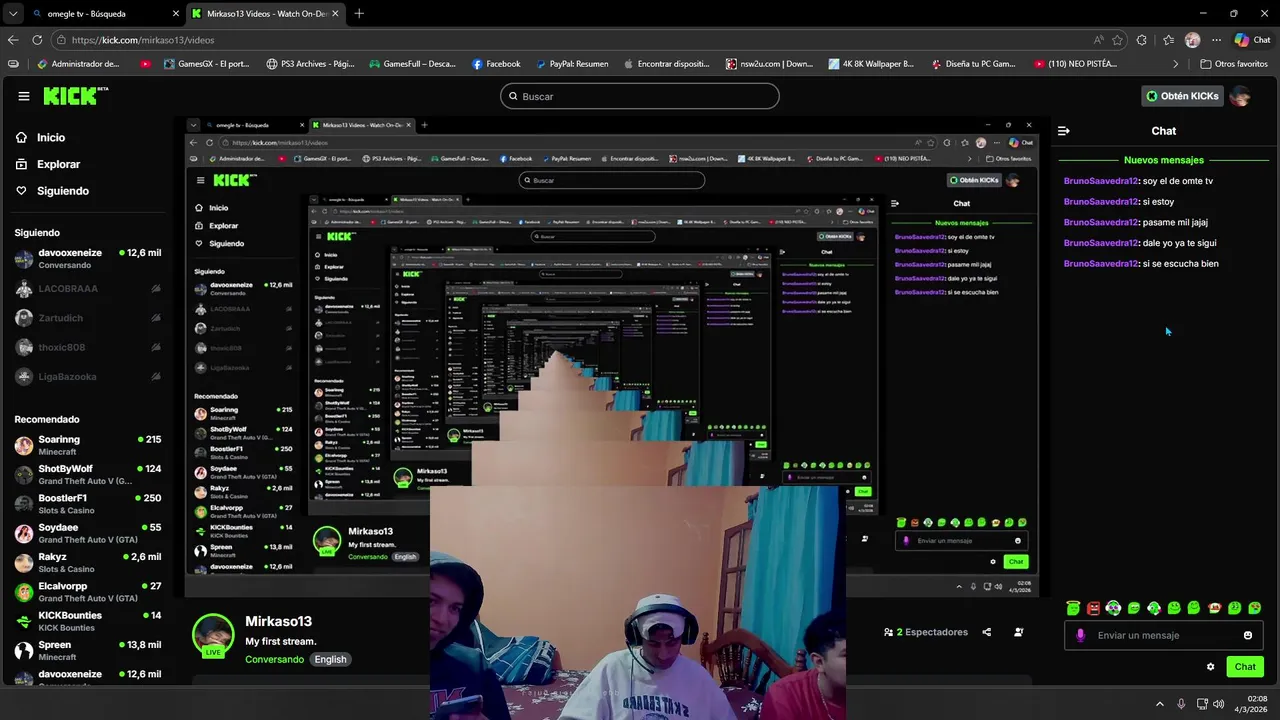Collapse the chat panel with arrow icon
The width and height of the screenshot is (1280, 720).
(1064, 131)
